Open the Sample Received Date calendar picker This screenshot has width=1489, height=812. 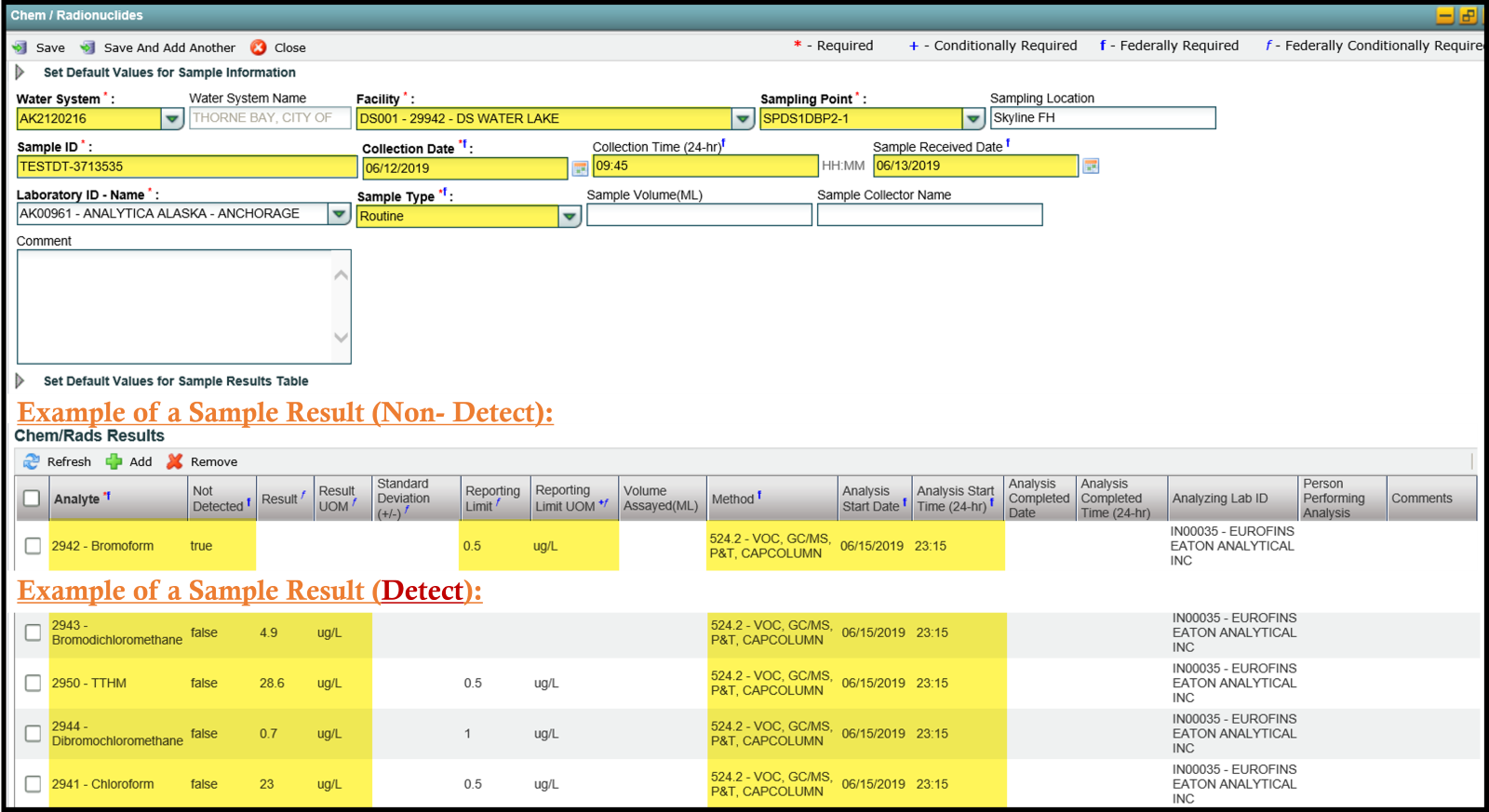[x=1091, y=166]
